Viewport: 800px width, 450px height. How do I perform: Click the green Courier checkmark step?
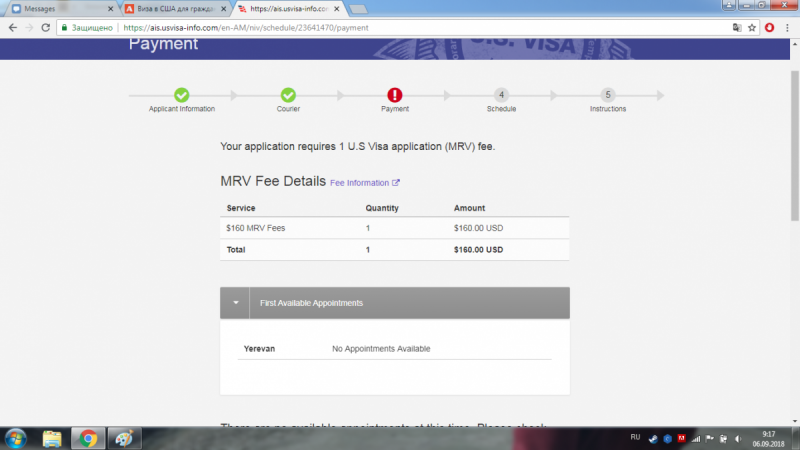pyautogui.click(x=288, y=95)
